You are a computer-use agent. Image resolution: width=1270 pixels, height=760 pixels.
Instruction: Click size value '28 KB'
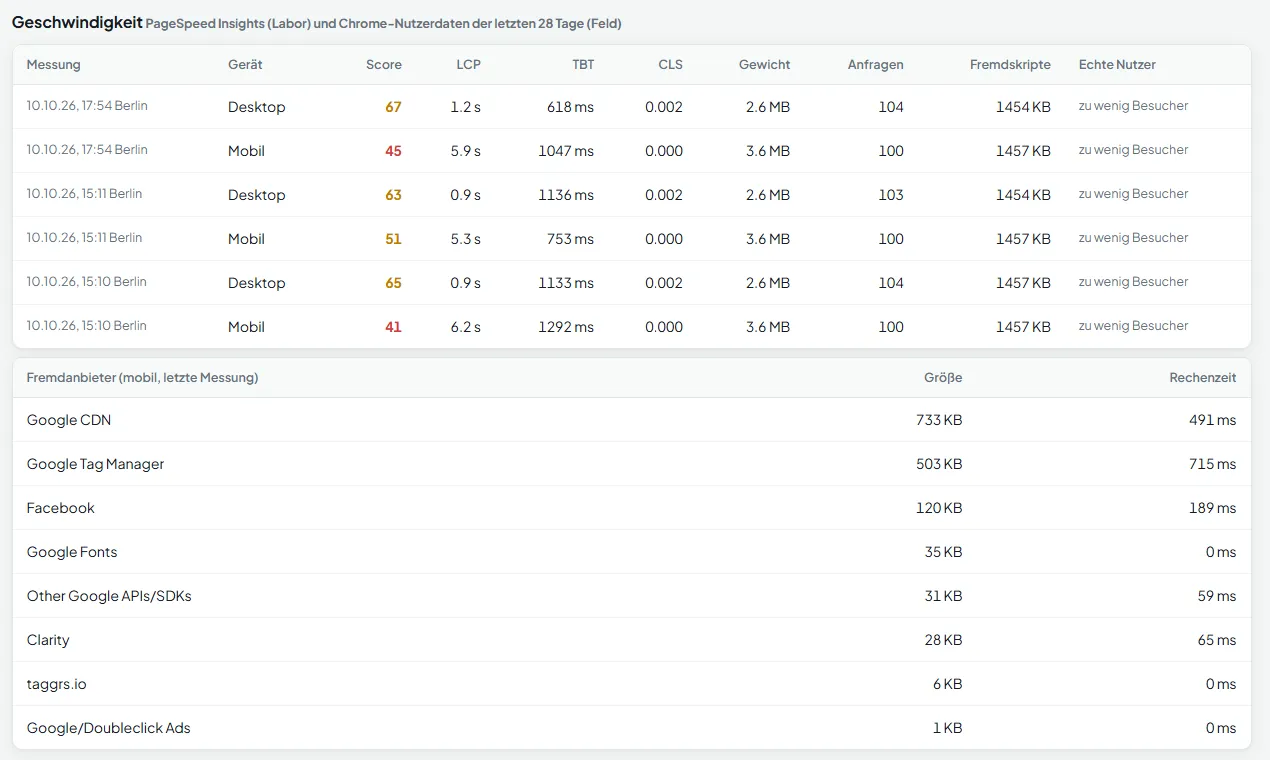point(943,640)
